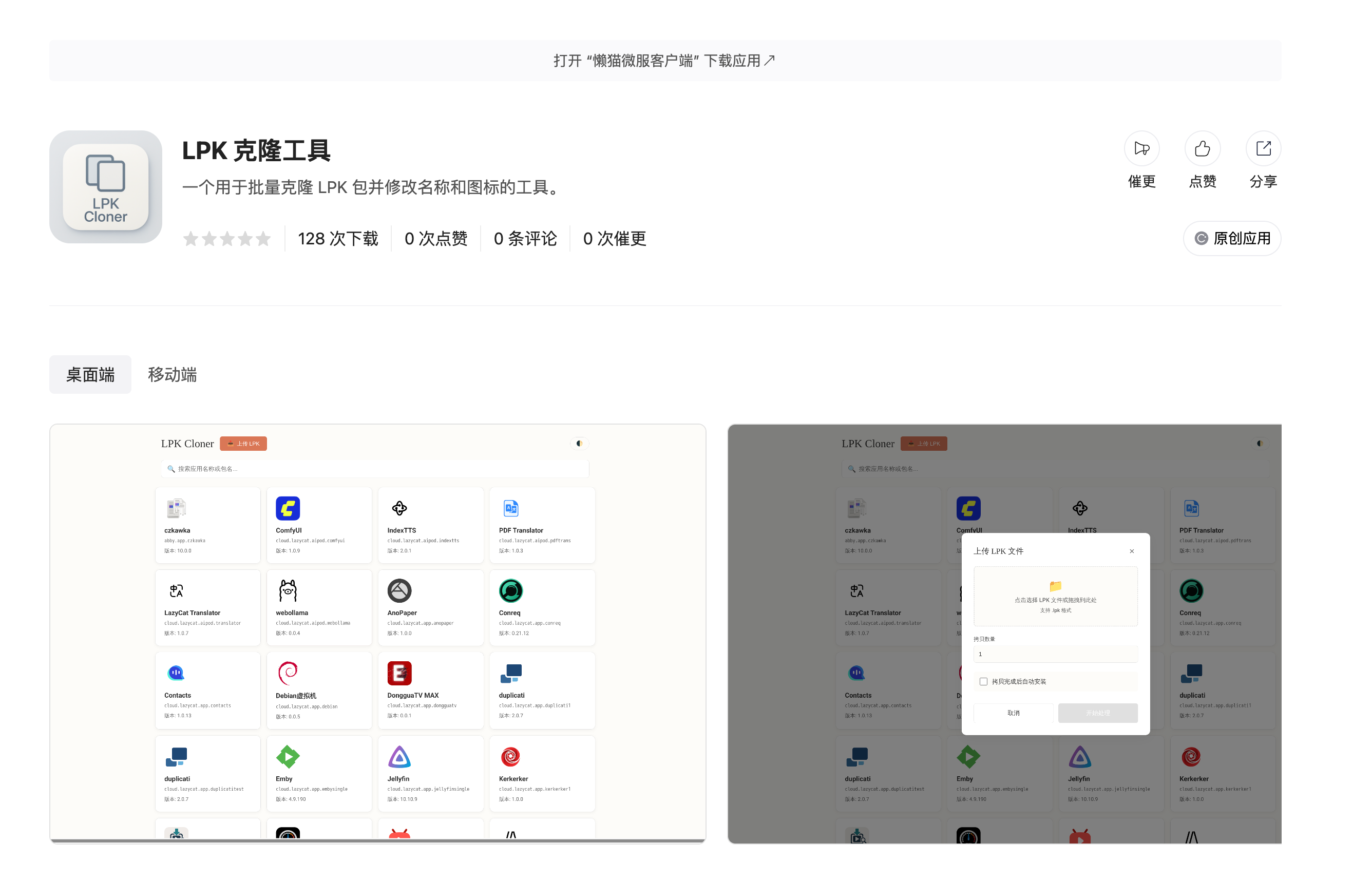Switch to the 移动端 tab
This screenshot has height=881, width=1372.
[172, 375]
